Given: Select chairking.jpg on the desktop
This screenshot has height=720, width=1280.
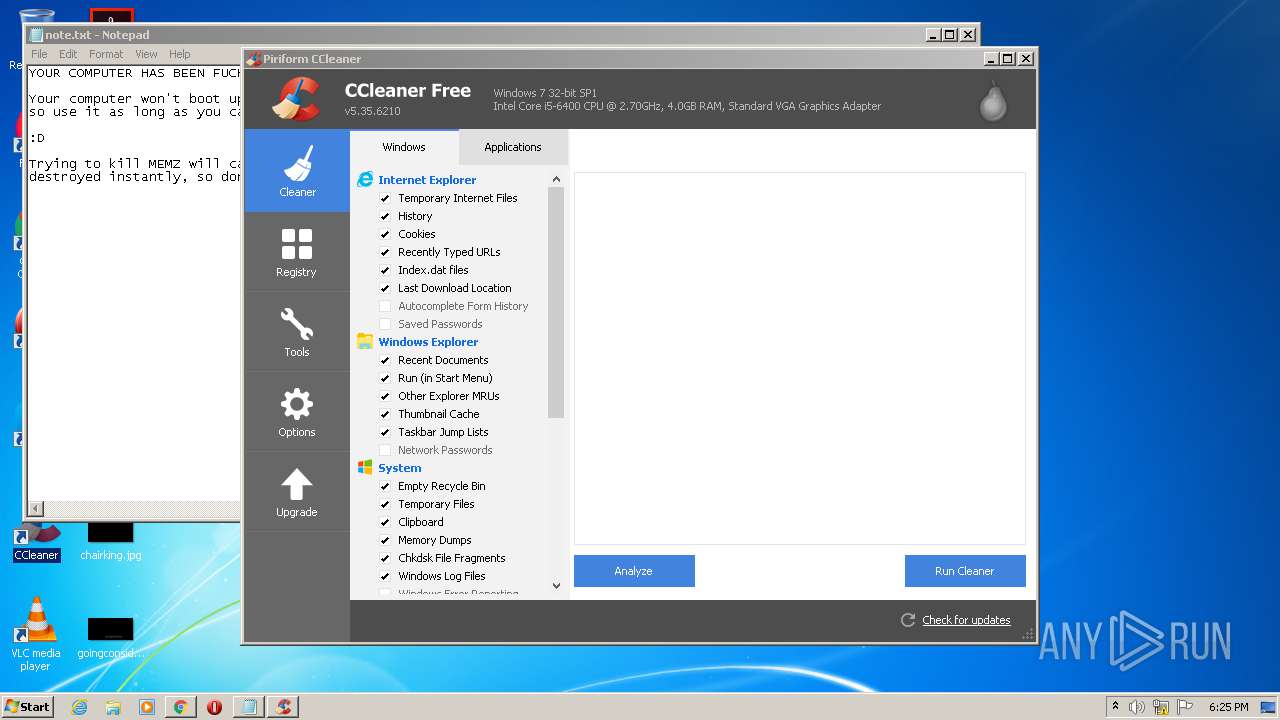Looking at the screenshot, I should tap(110, 539).
